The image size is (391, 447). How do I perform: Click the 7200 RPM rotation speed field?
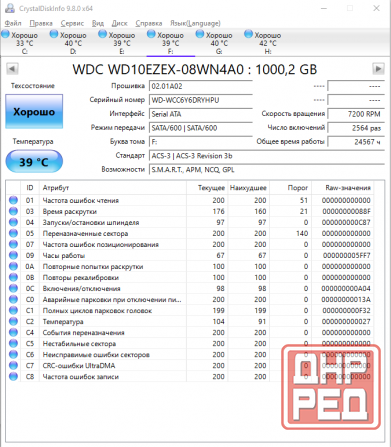356,114
